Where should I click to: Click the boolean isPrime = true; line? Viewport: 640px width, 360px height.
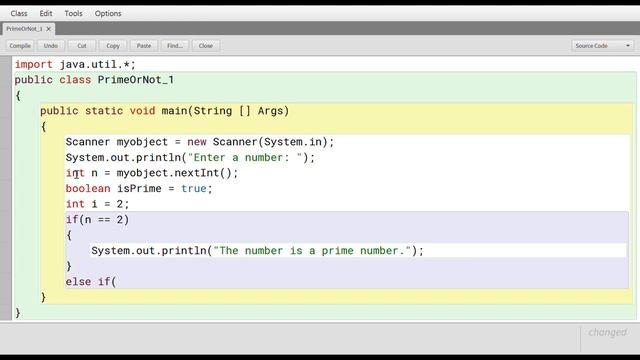[139, 189]
